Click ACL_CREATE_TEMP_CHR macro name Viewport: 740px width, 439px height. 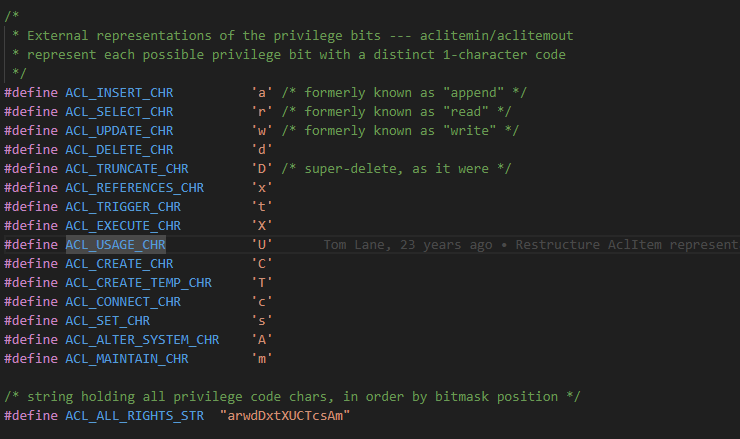[139, 282]
